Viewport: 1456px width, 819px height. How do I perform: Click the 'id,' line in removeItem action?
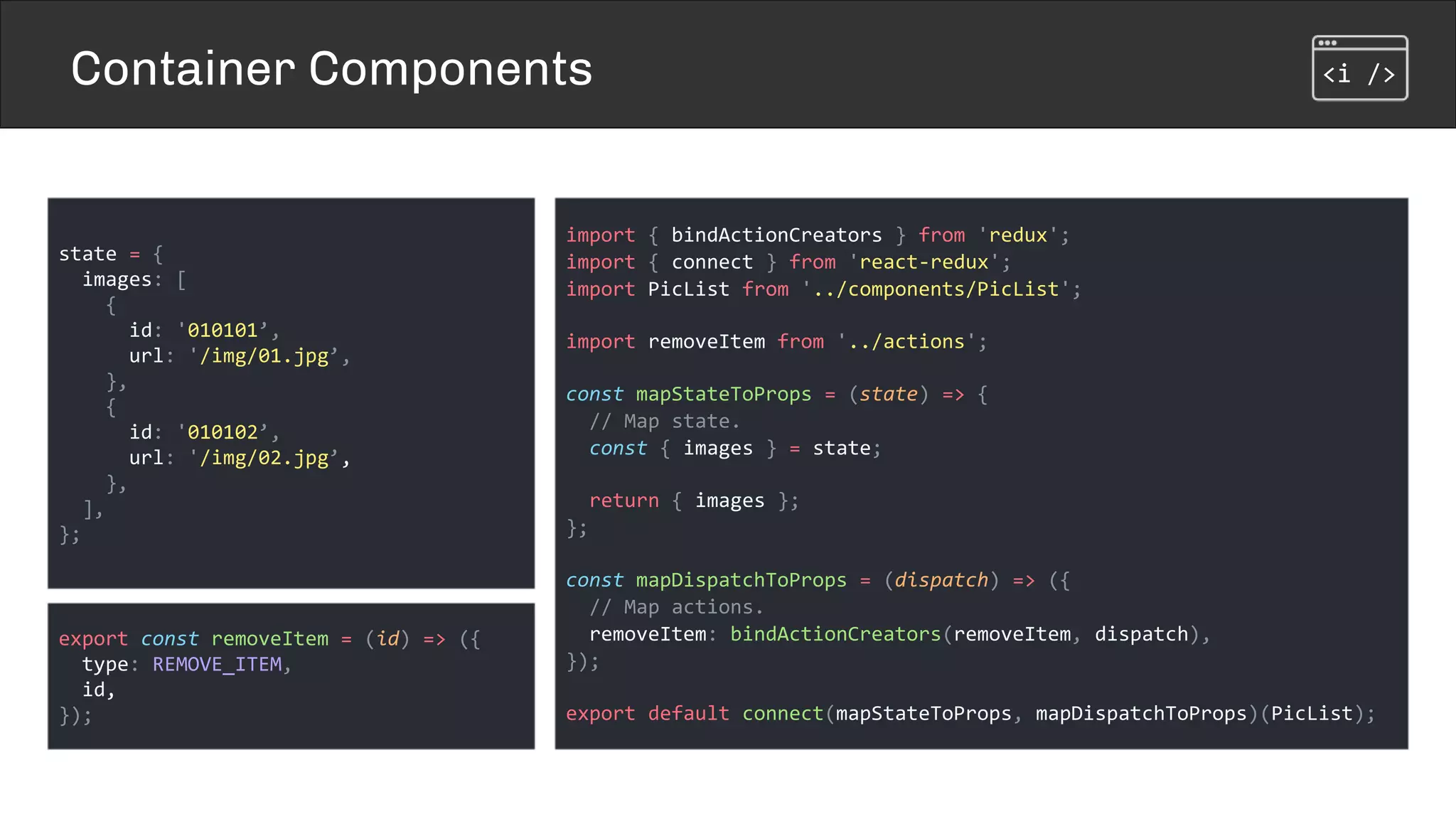[98, 690]
